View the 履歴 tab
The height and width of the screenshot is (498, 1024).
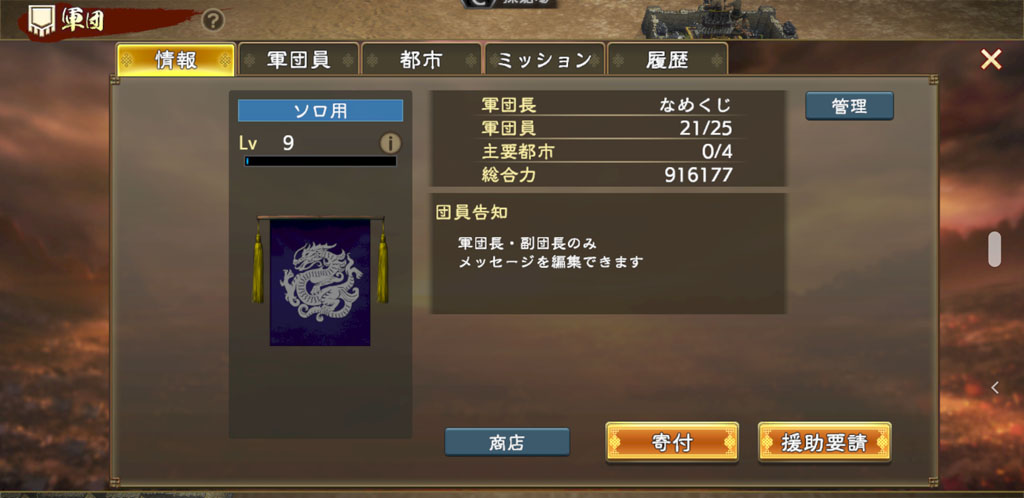pyautogui.click(x=667, y=60)
